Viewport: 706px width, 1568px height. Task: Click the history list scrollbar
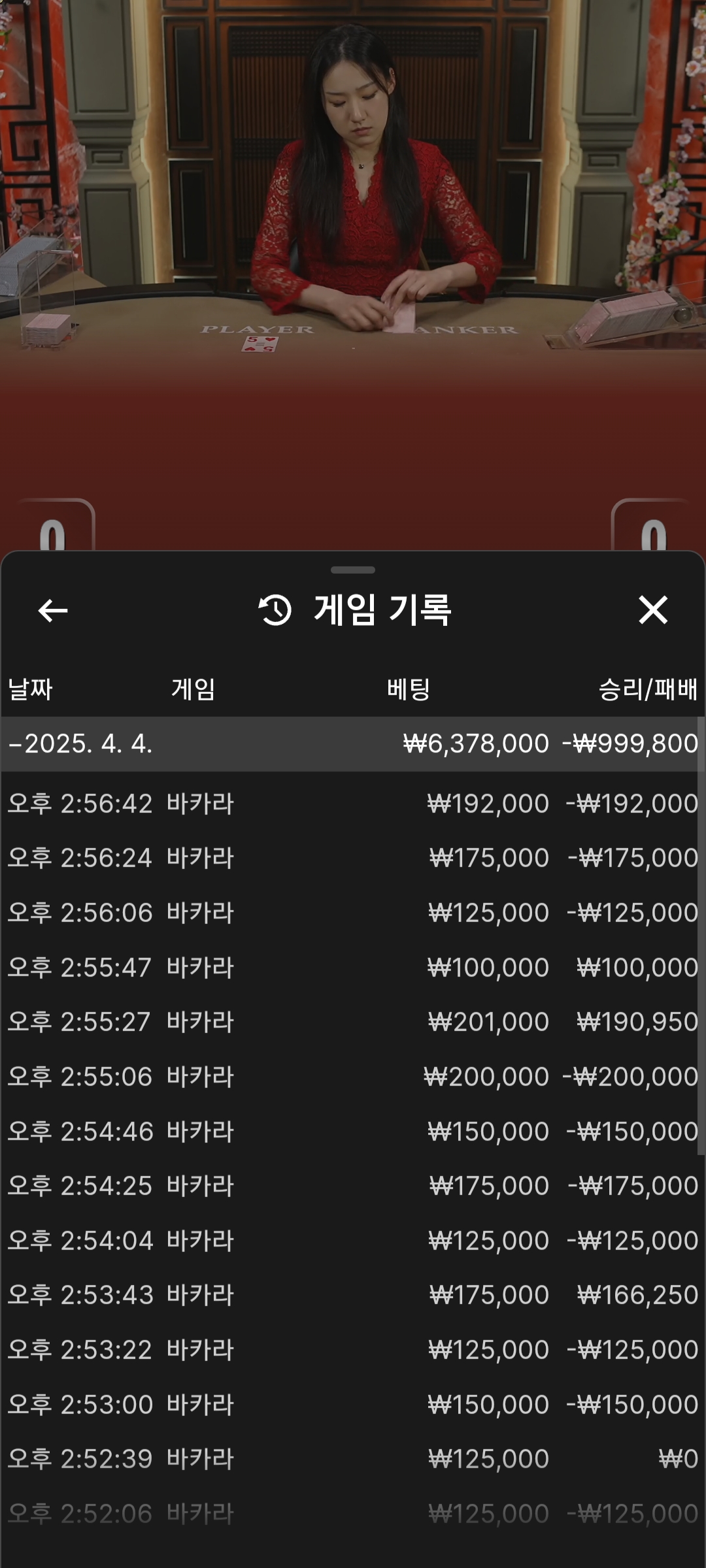(x=701, y=934)
